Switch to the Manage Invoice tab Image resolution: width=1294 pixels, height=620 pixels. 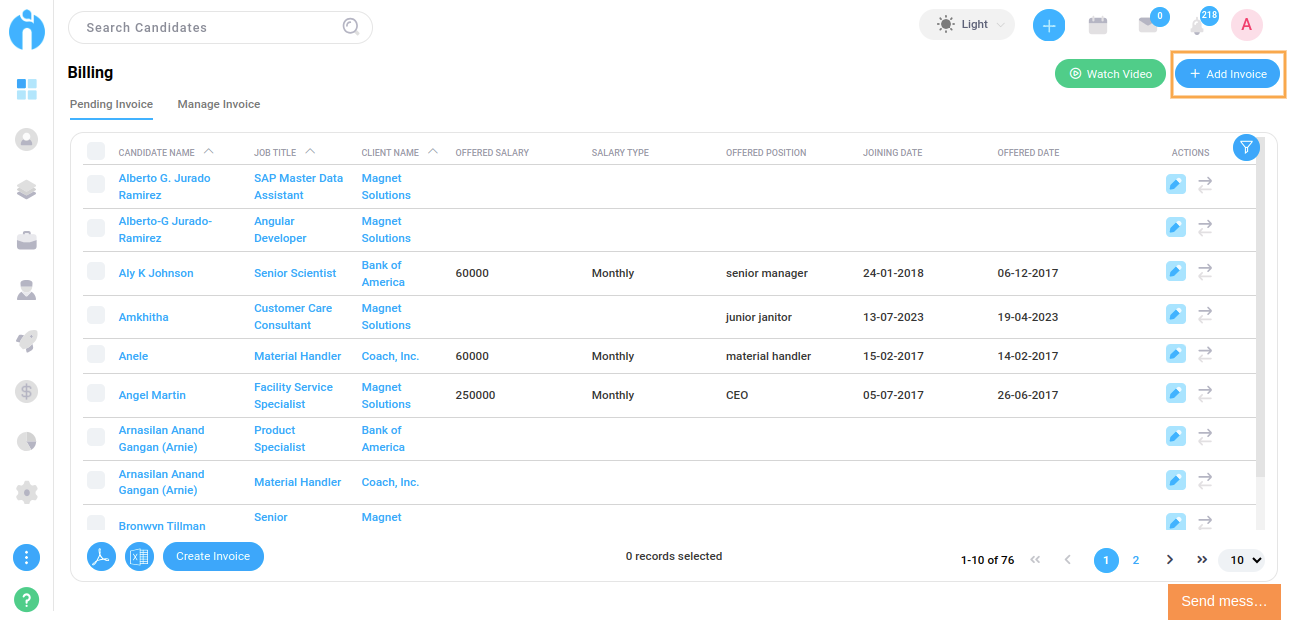218,104
